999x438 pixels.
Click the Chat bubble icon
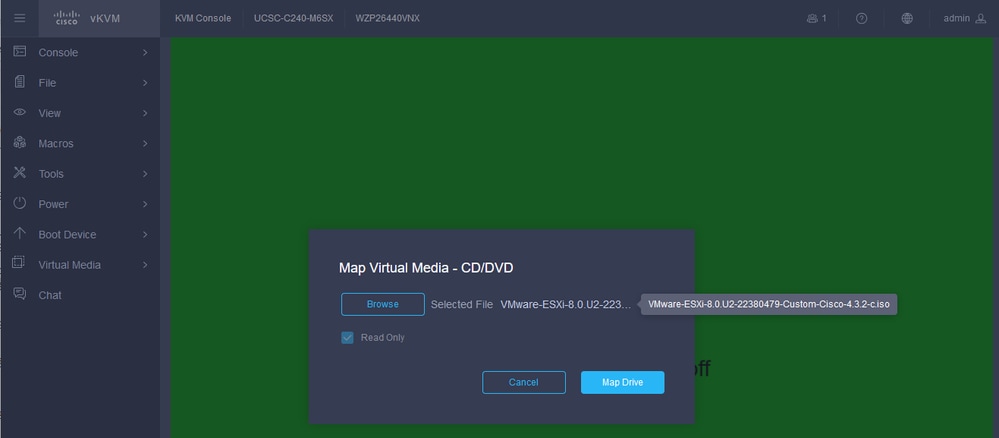tap(20, 294)
